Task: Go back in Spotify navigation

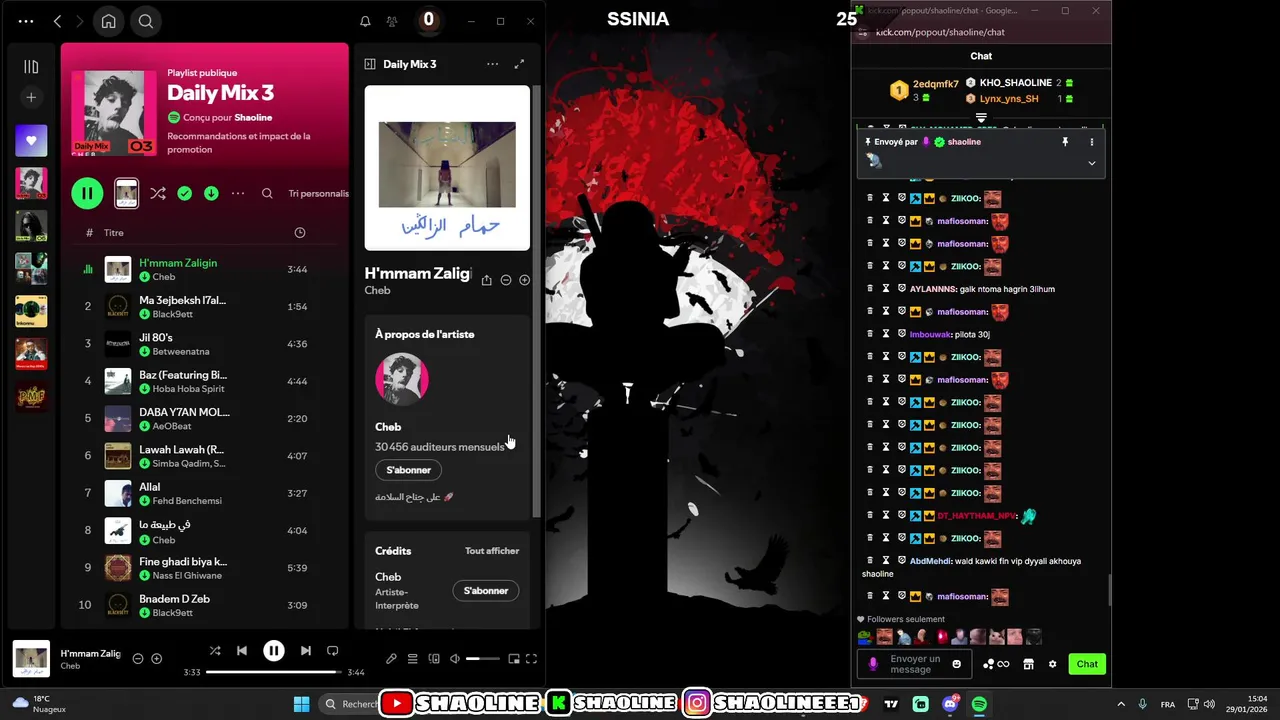Action: tap(57, 21)
